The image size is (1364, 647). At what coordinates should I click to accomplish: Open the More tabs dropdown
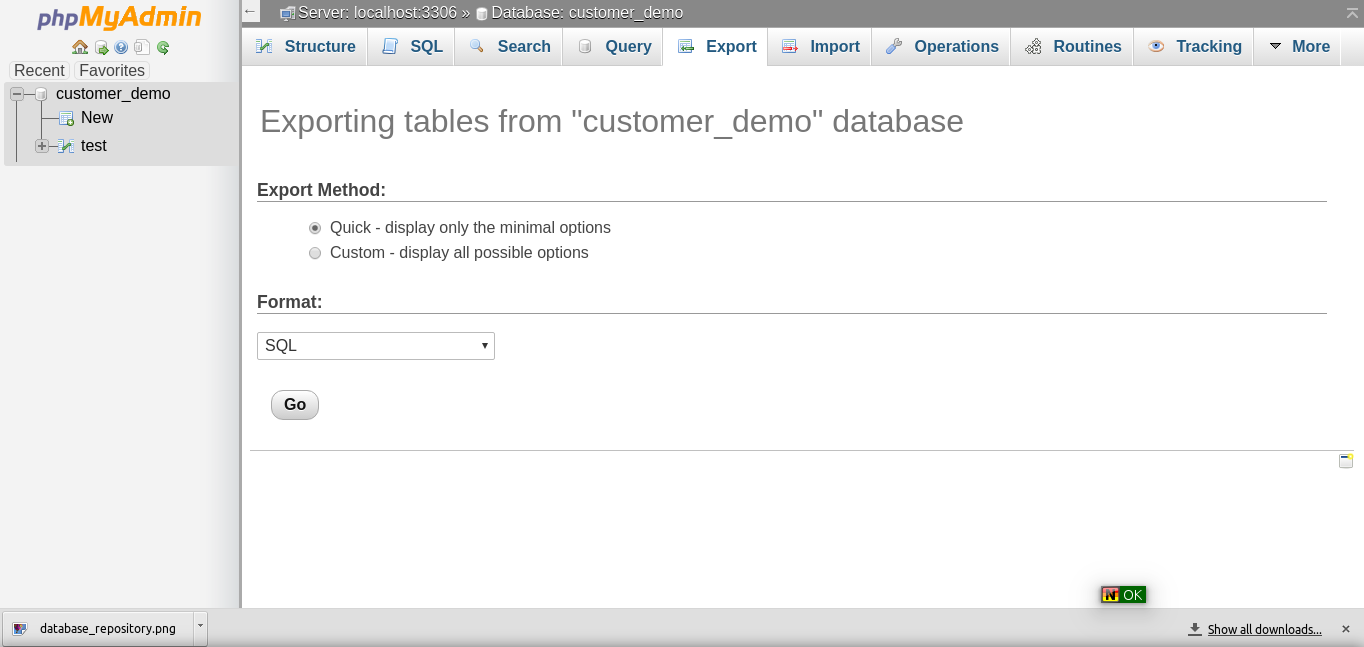[1299, 47]
